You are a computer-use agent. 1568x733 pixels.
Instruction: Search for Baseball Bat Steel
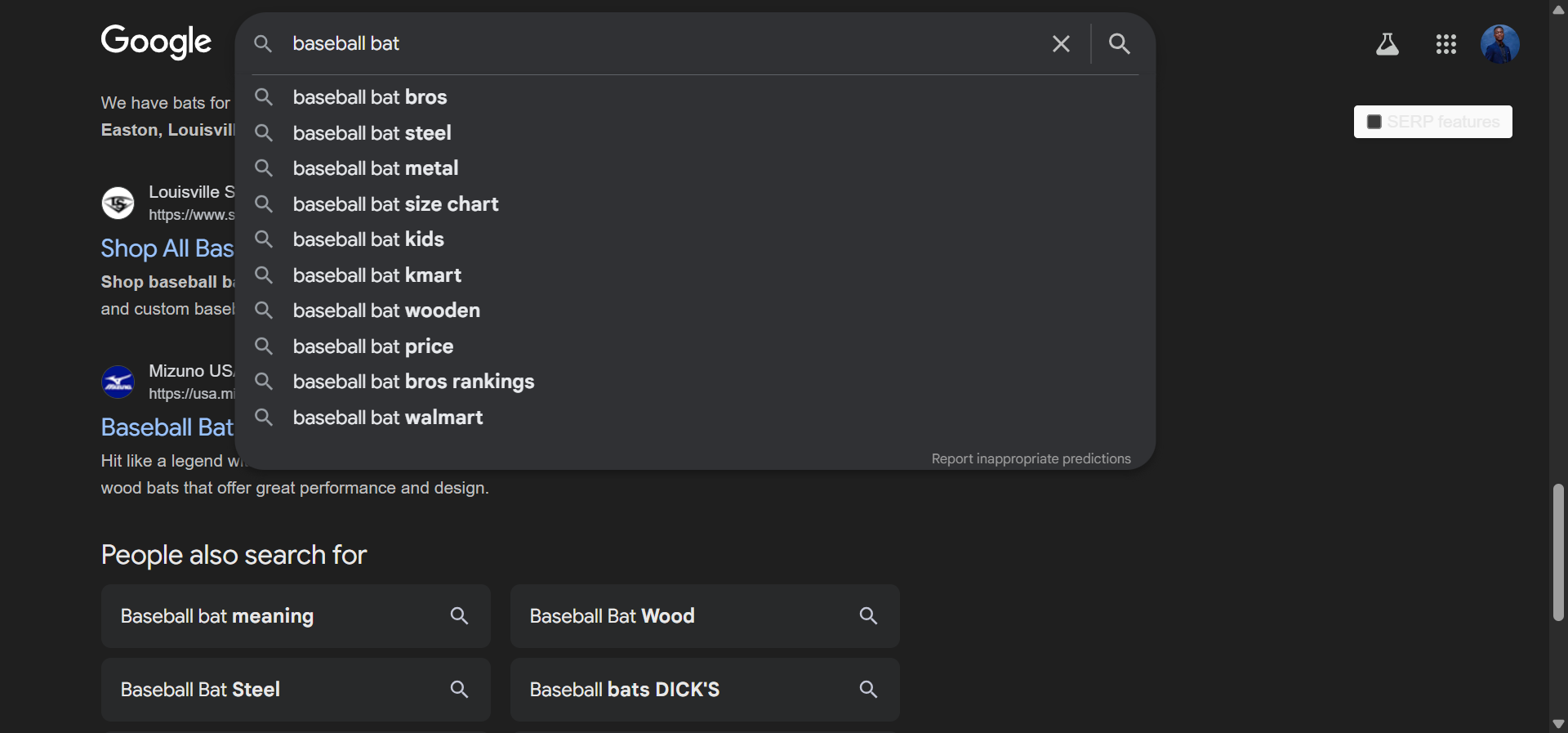pos(296,690)
